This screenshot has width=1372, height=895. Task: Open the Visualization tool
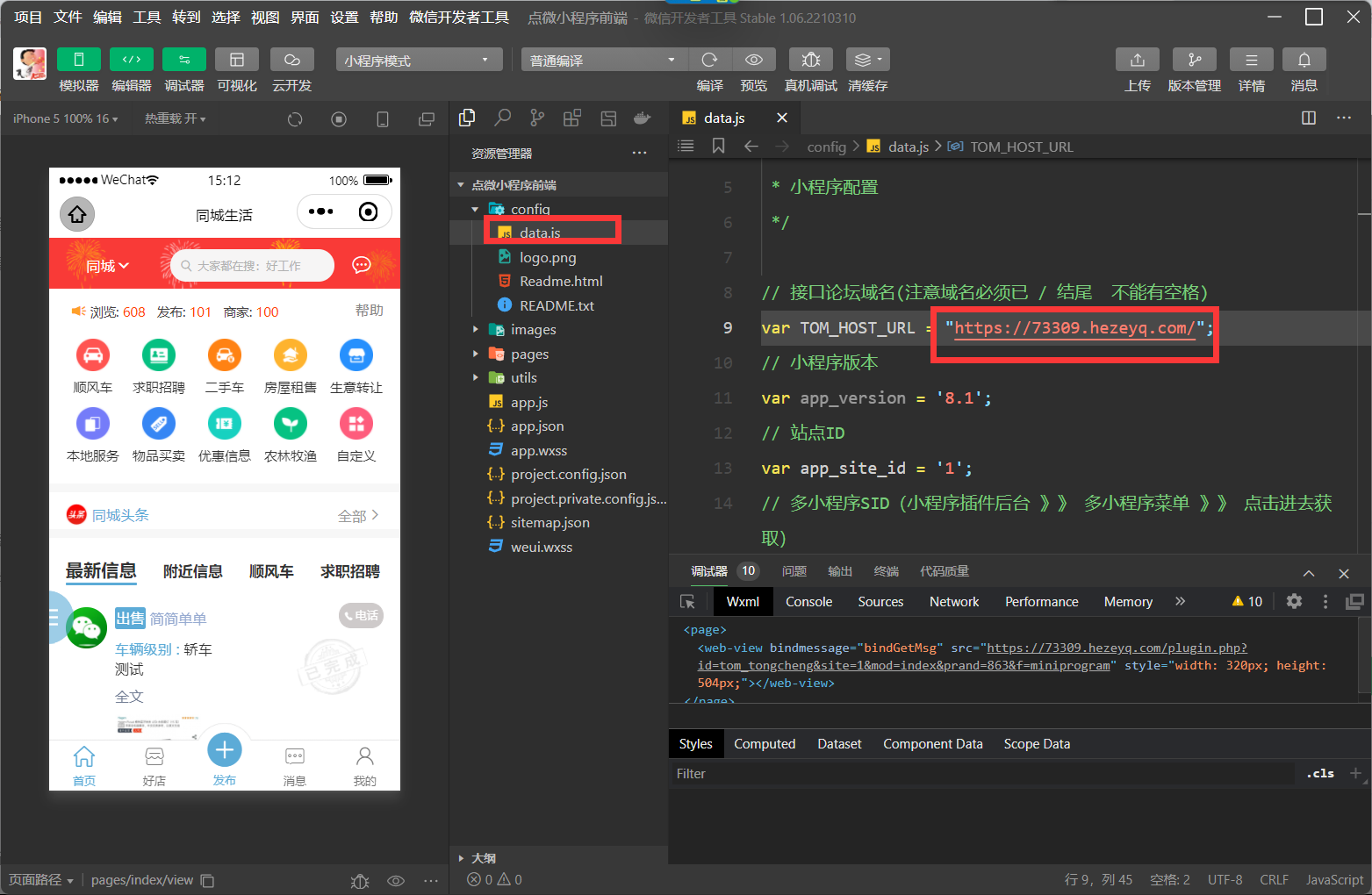tap(237, 60)
